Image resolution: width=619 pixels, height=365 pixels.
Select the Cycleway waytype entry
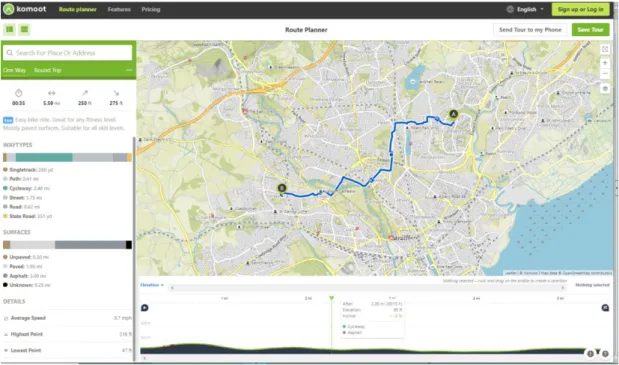pos(26,188)
